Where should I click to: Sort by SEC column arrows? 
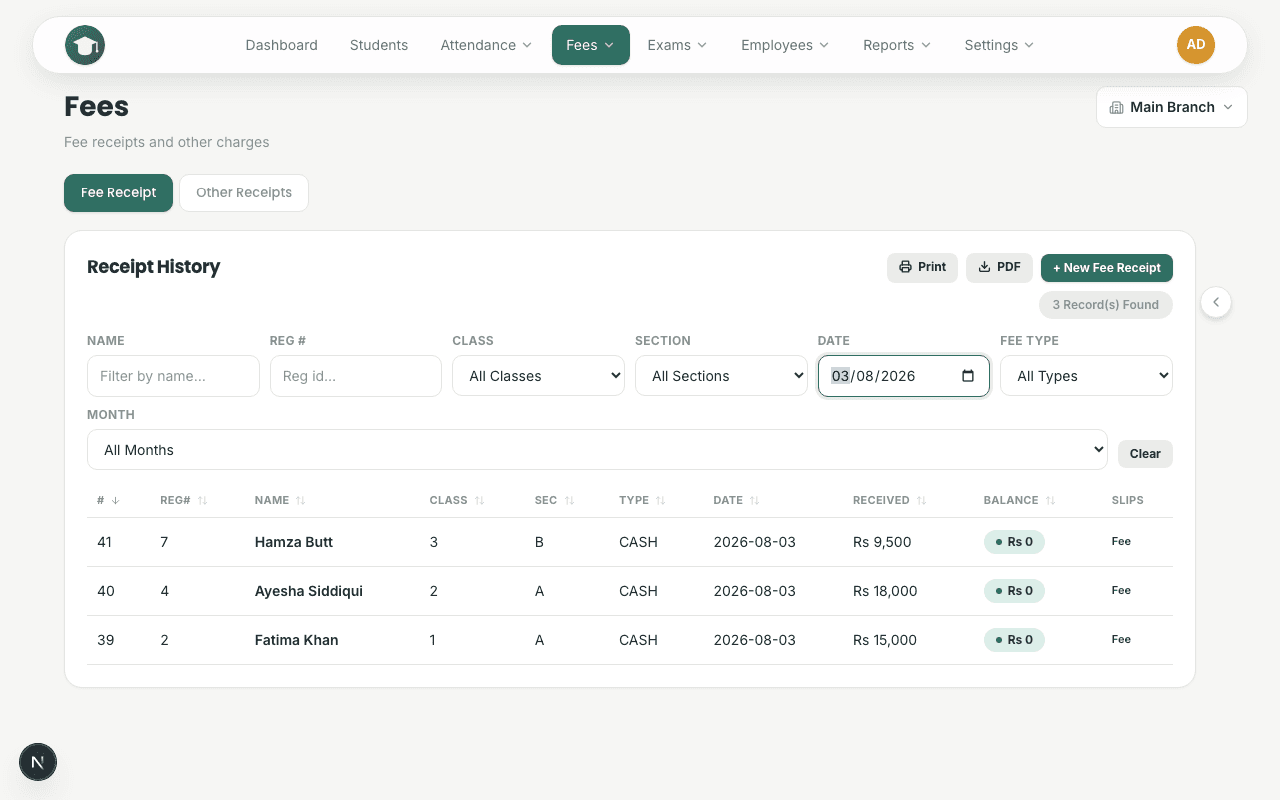pos(569,500)
